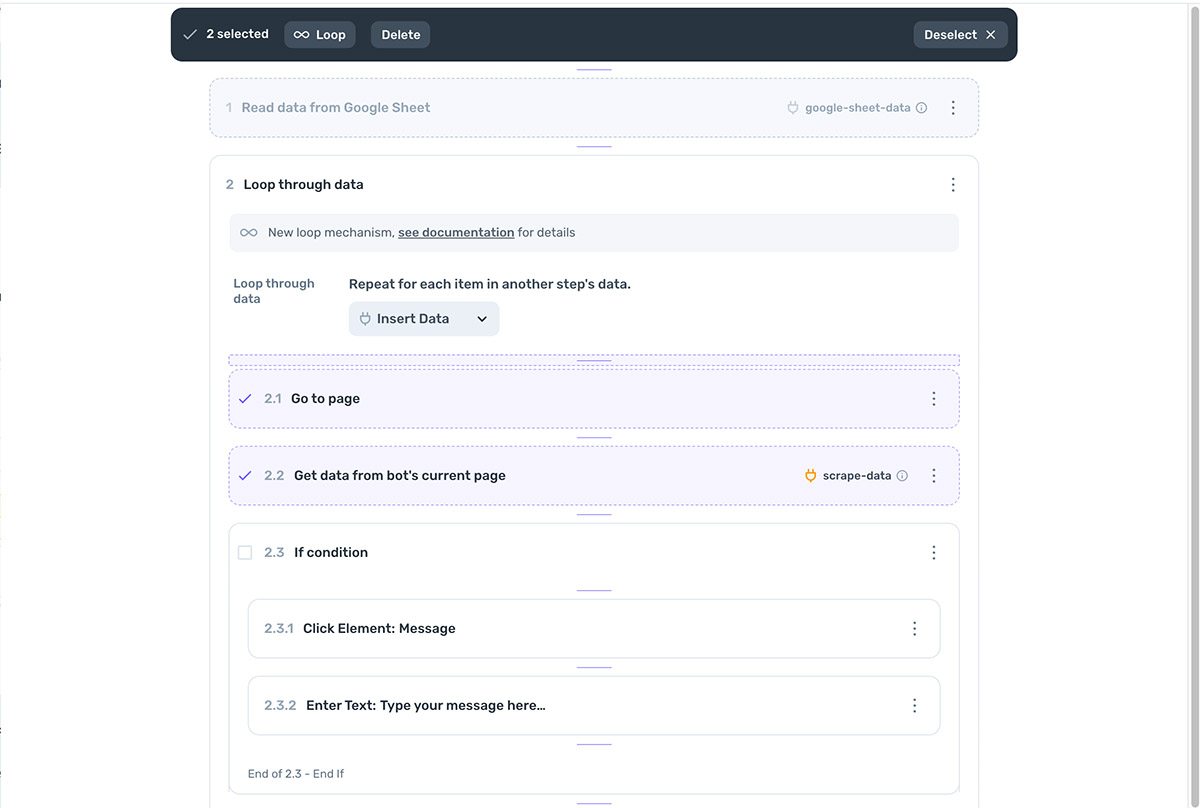The width and height of the screenshot is (1200, 808).
Task: Click the step title Read data from Google Sheet
Action: tap(336, 108)
